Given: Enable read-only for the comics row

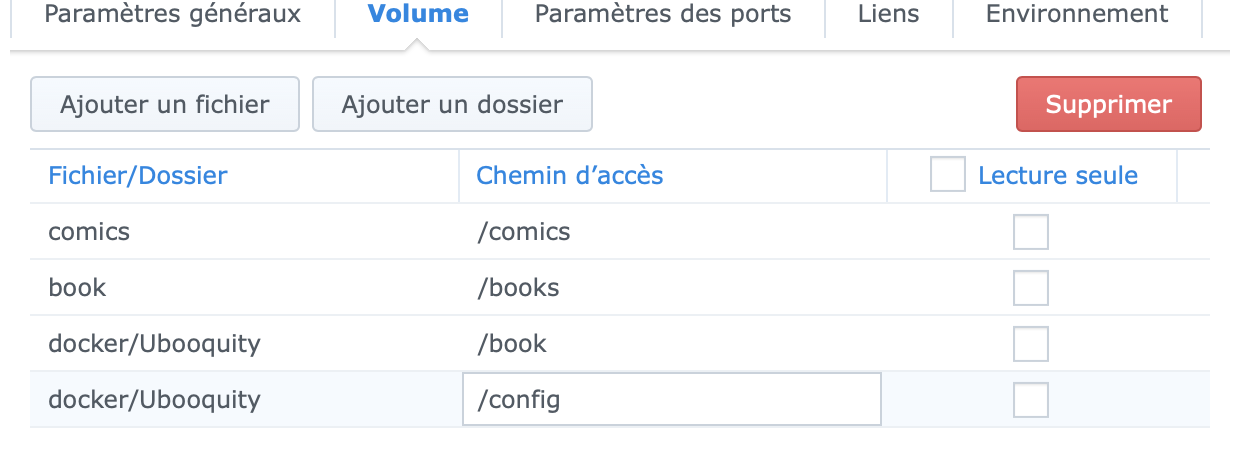Looking at the screenshot, I should (x=1031, y=232).
